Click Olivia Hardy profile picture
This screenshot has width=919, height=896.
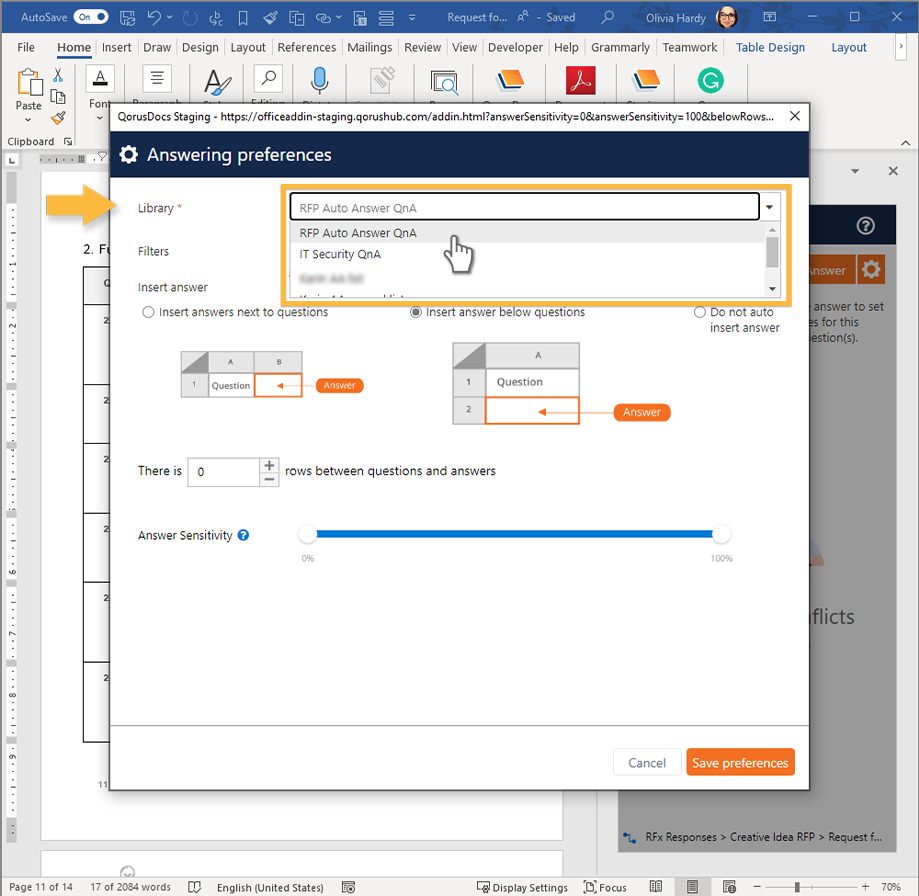pyautogui.click(x=726, y=17)
